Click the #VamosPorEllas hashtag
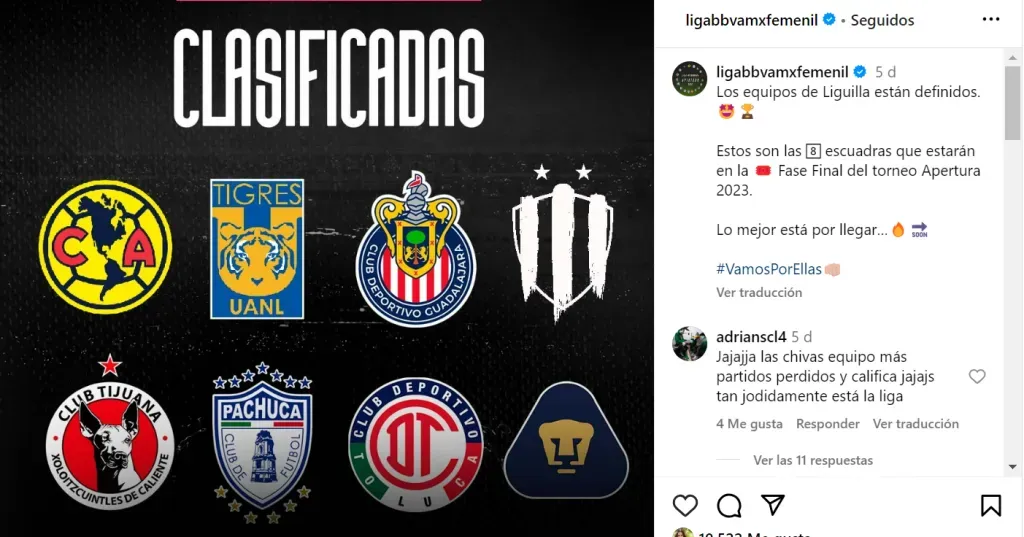The image size is (1024, 537). (769, 269)
